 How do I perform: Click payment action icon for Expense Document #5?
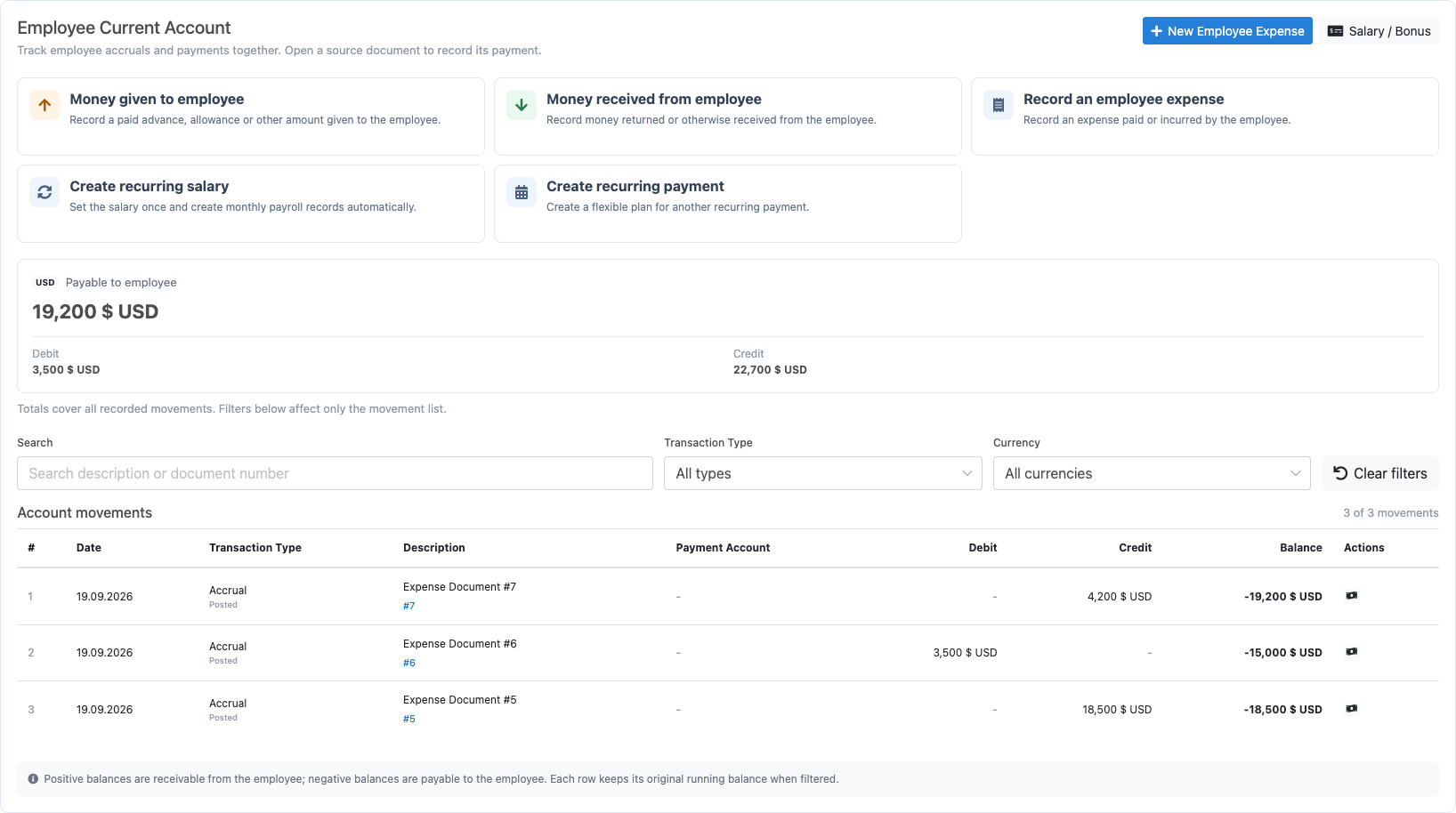point(1352,709)
